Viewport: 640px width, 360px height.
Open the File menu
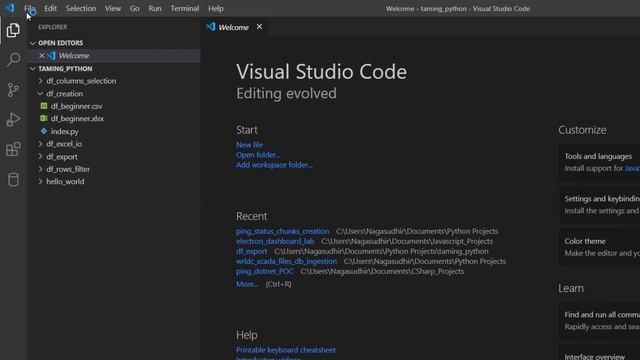tap(30, 8)
